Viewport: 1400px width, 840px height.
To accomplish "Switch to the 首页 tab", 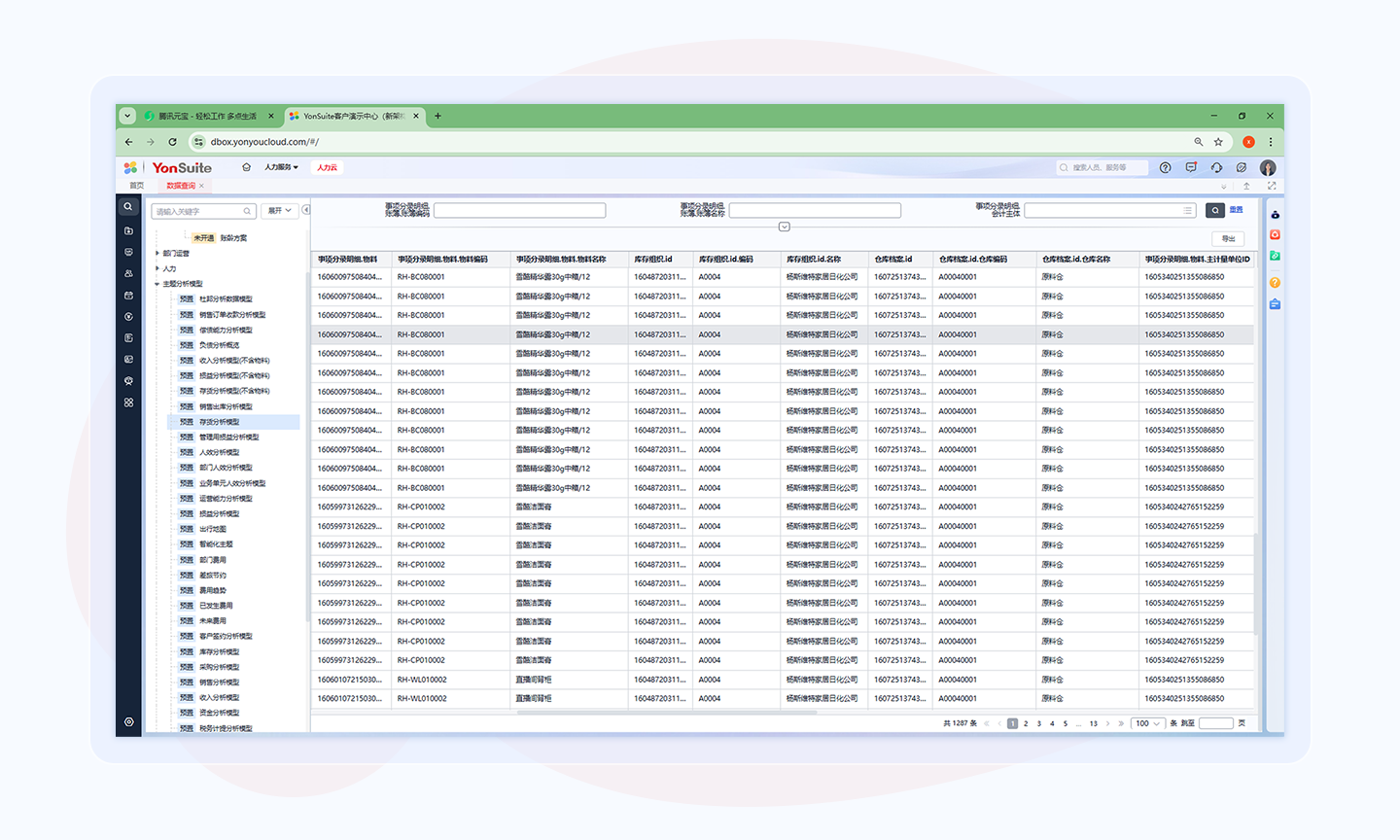I will pos(136,186).
